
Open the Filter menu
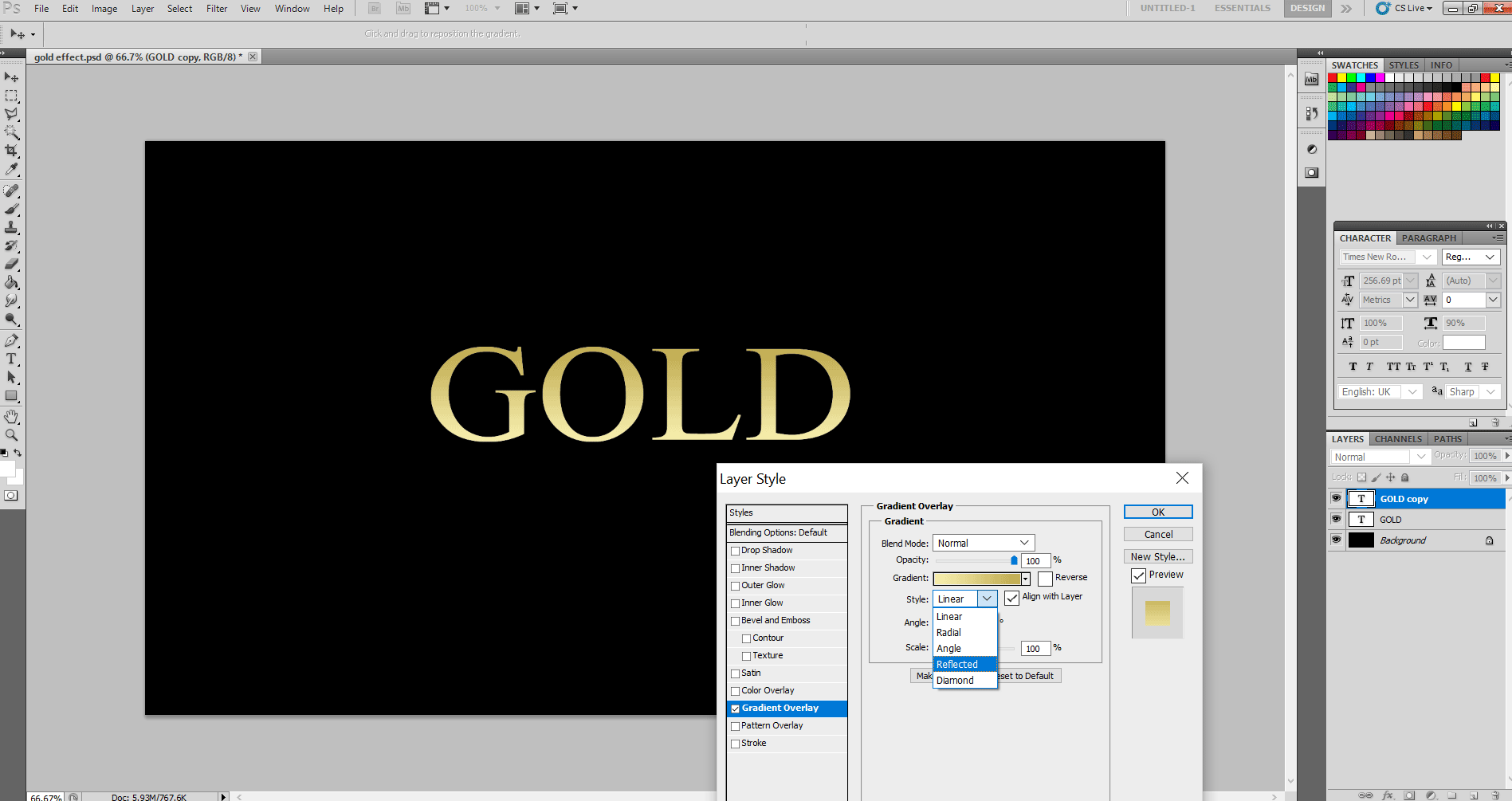(x=216, y=9)
